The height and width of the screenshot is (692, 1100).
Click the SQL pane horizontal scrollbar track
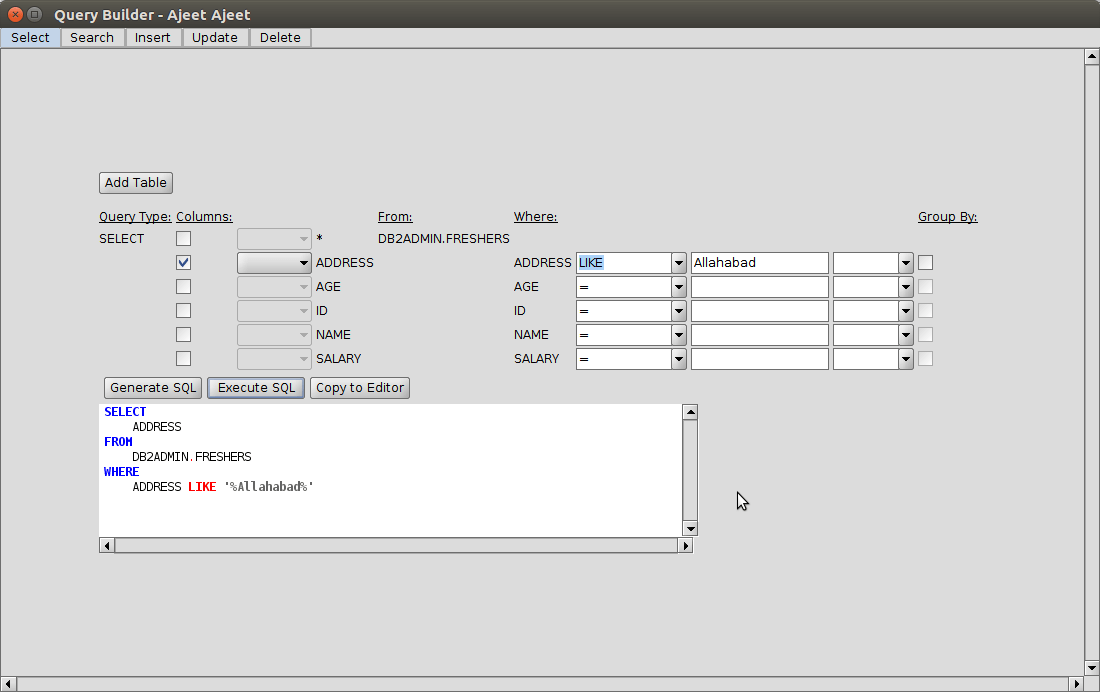[x=396, y=545]
